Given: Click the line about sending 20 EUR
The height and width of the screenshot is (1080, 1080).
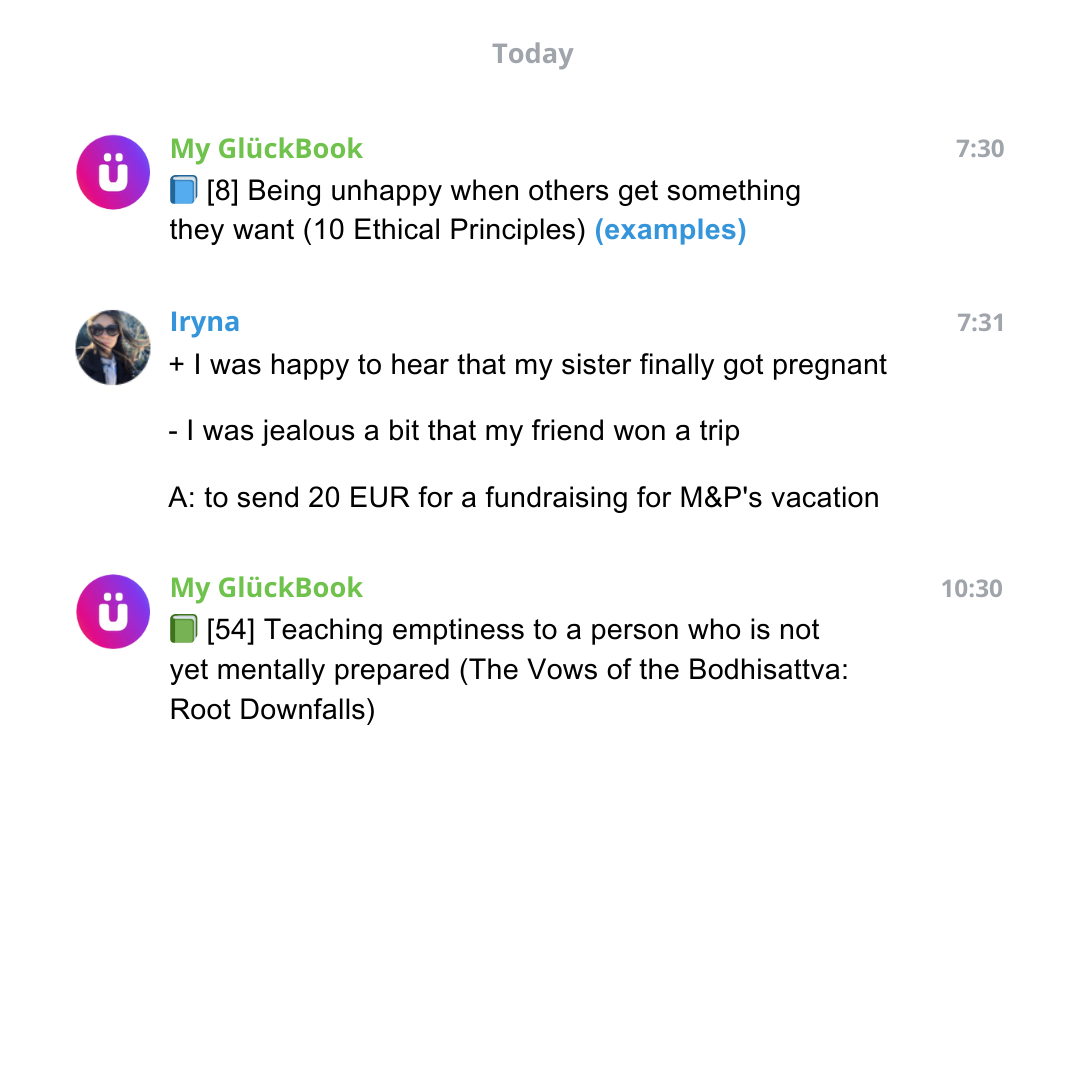Looking at the screenshot, I should tap(524, 497).
